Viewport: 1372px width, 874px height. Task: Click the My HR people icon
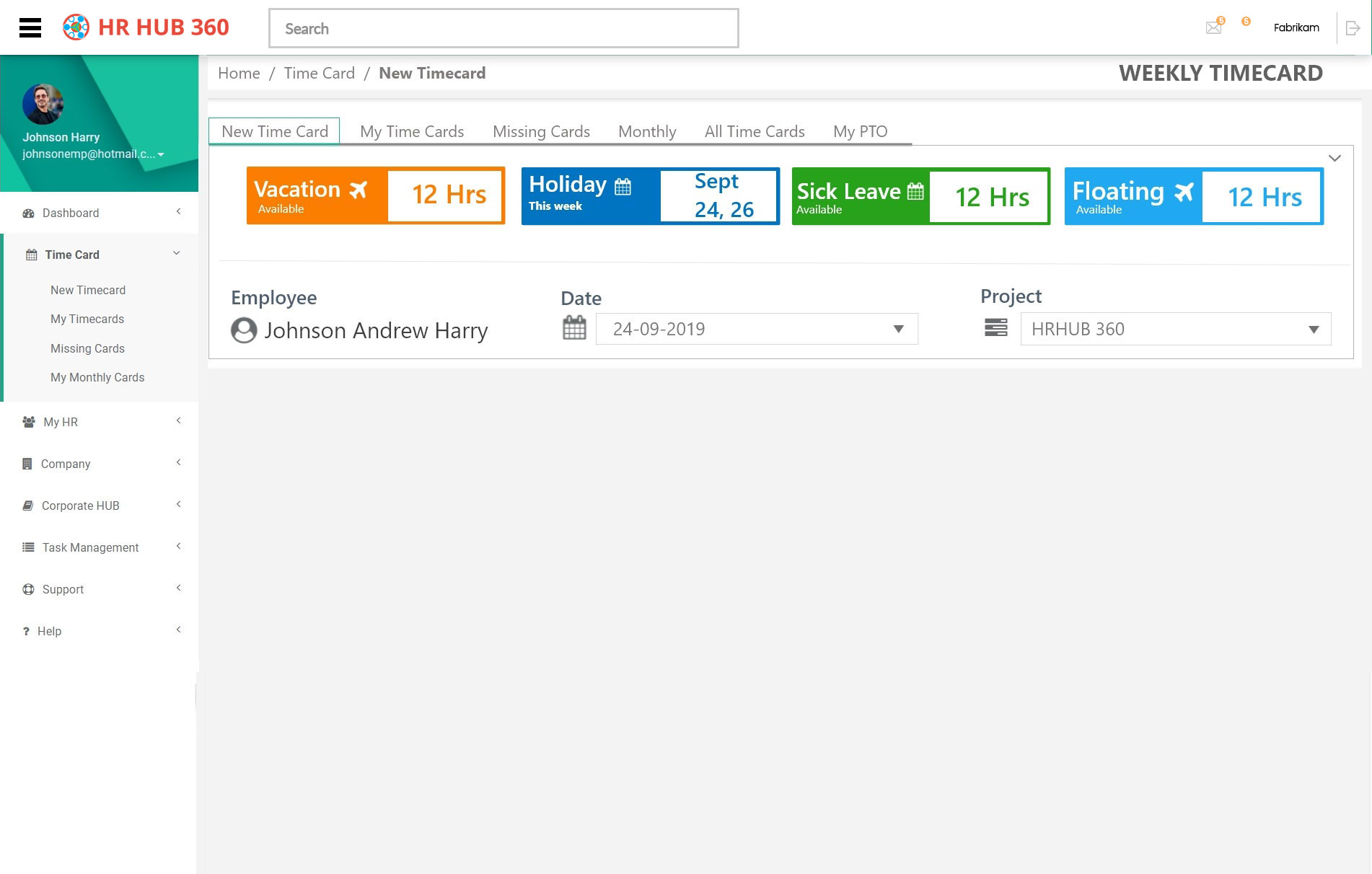pyautogui.click(x=29, y=422)
